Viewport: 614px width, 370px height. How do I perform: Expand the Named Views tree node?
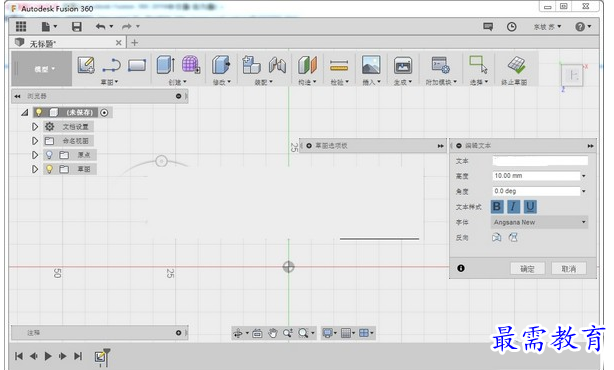(35, 141)
